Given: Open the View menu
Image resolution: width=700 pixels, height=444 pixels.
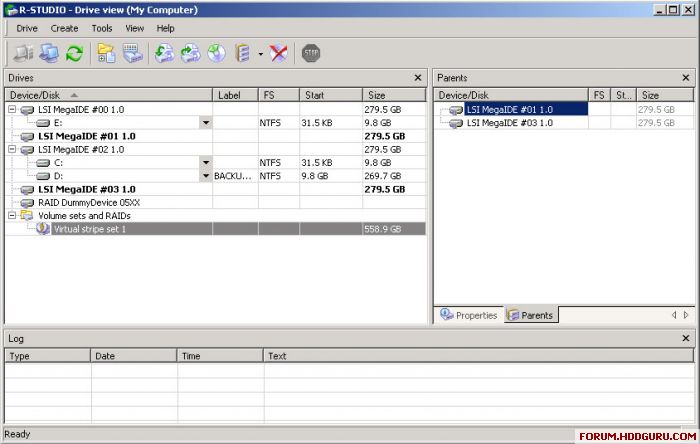Looking at the screenshot, I should [134, 29].
